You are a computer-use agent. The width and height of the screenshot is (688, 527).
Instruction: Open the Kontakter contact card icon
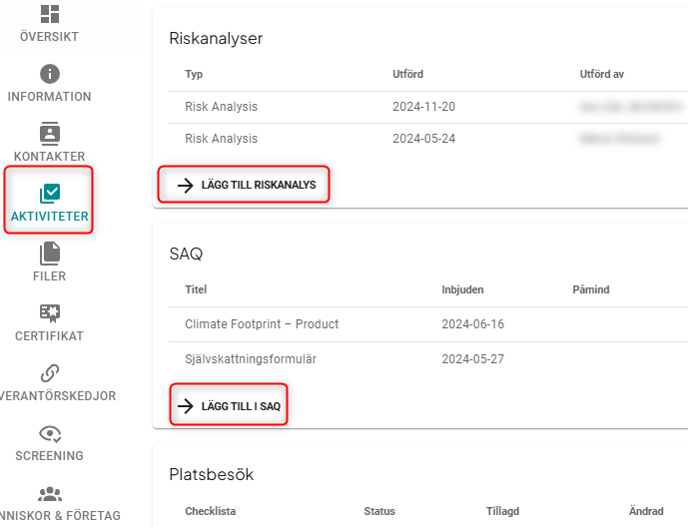49,133
